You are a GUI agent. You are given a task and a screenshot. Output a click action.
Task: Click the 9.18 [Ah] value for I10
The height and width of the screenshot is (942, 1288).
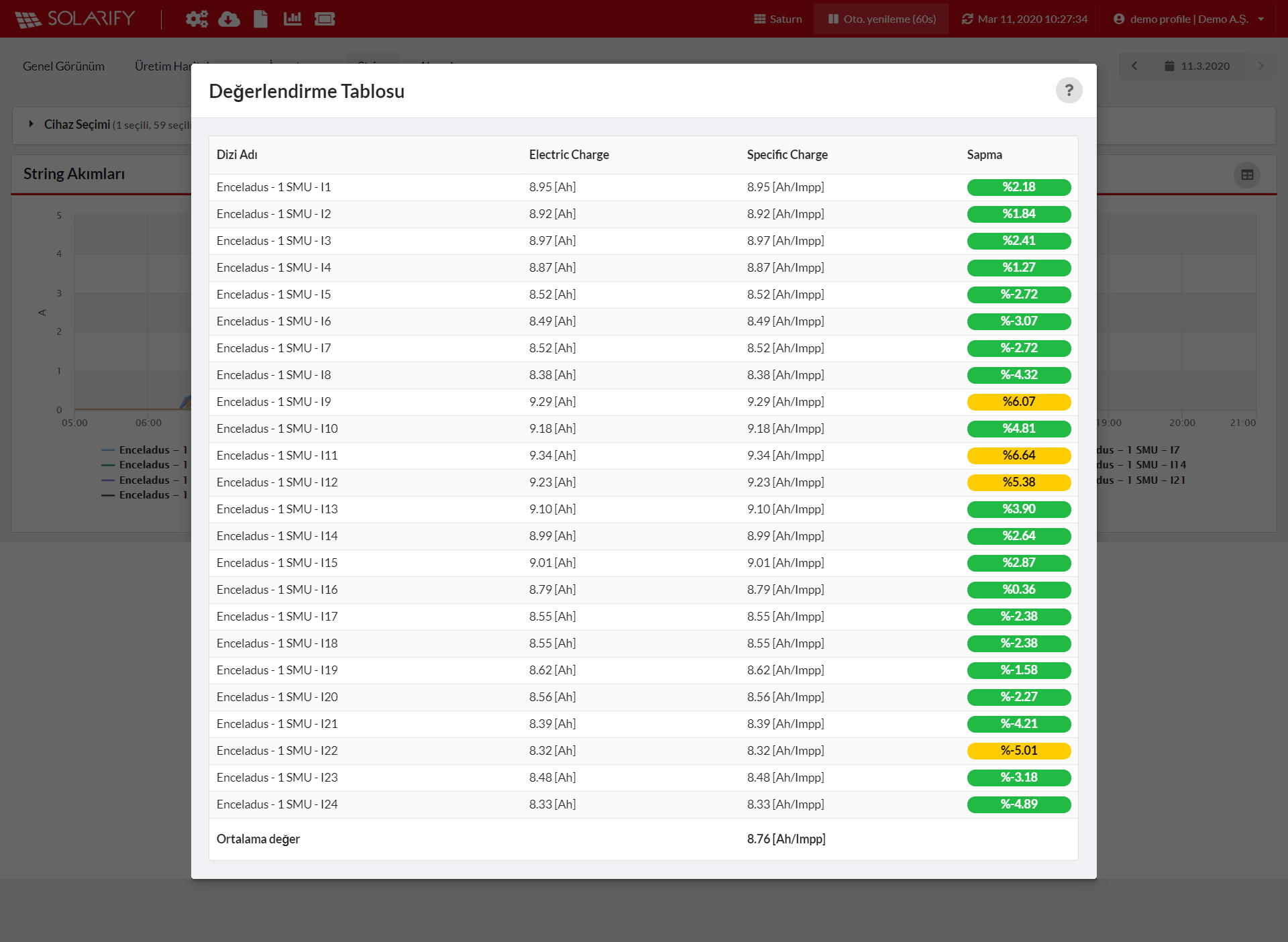552,429
